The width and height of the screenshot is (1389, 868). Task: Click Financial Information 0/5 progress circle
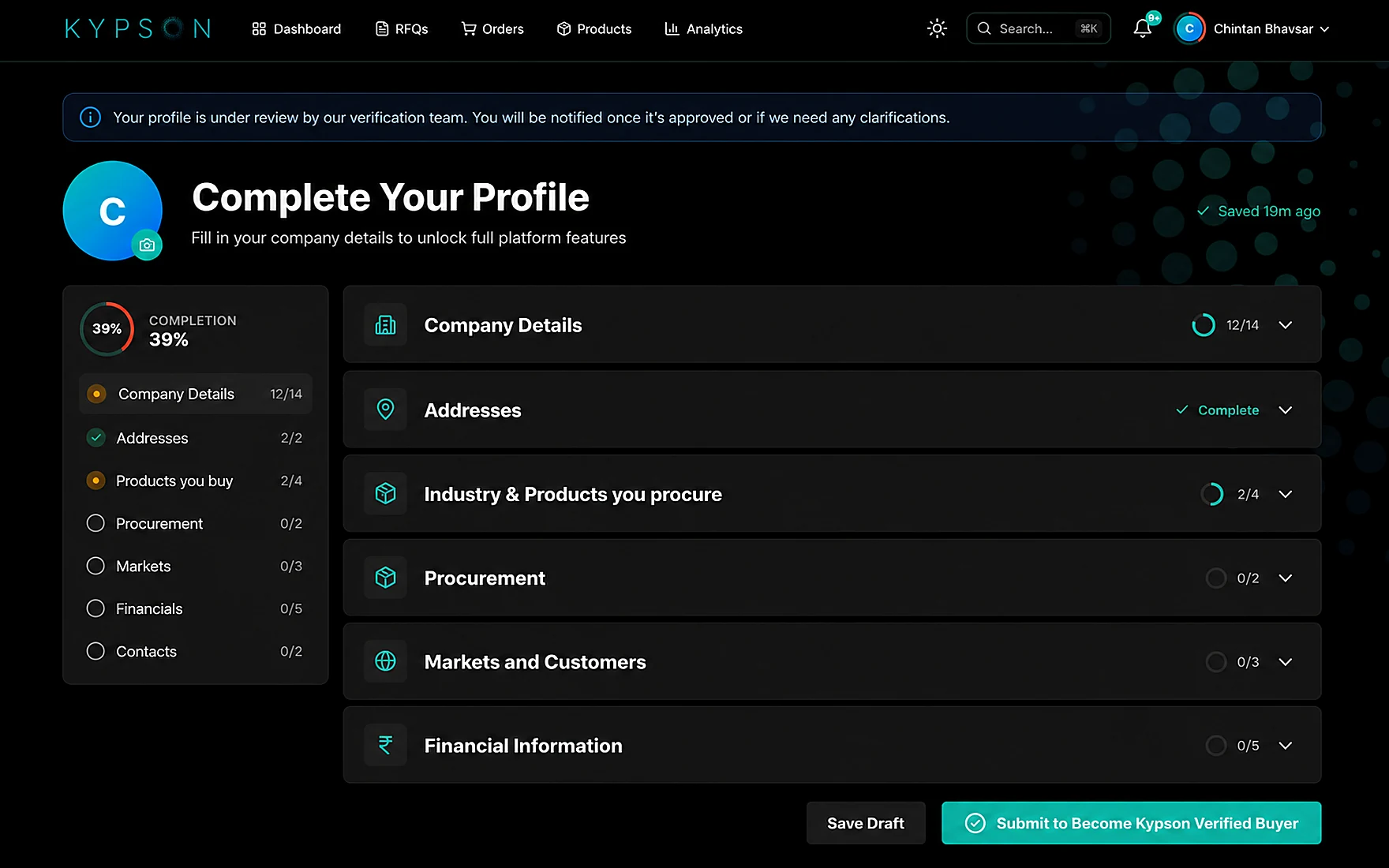coord(1215,745)
